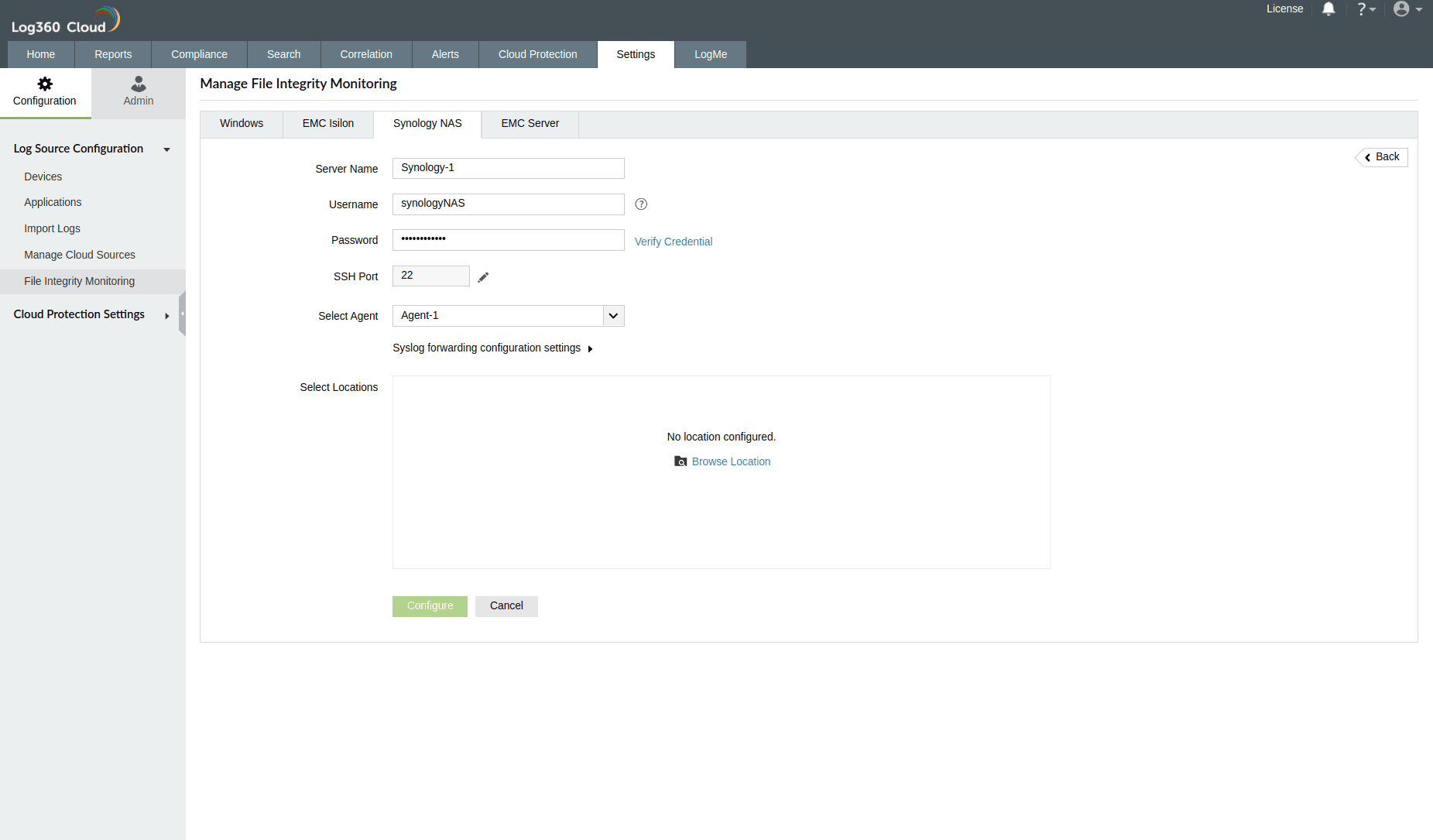Switch to the Admin section

(139, 93)
